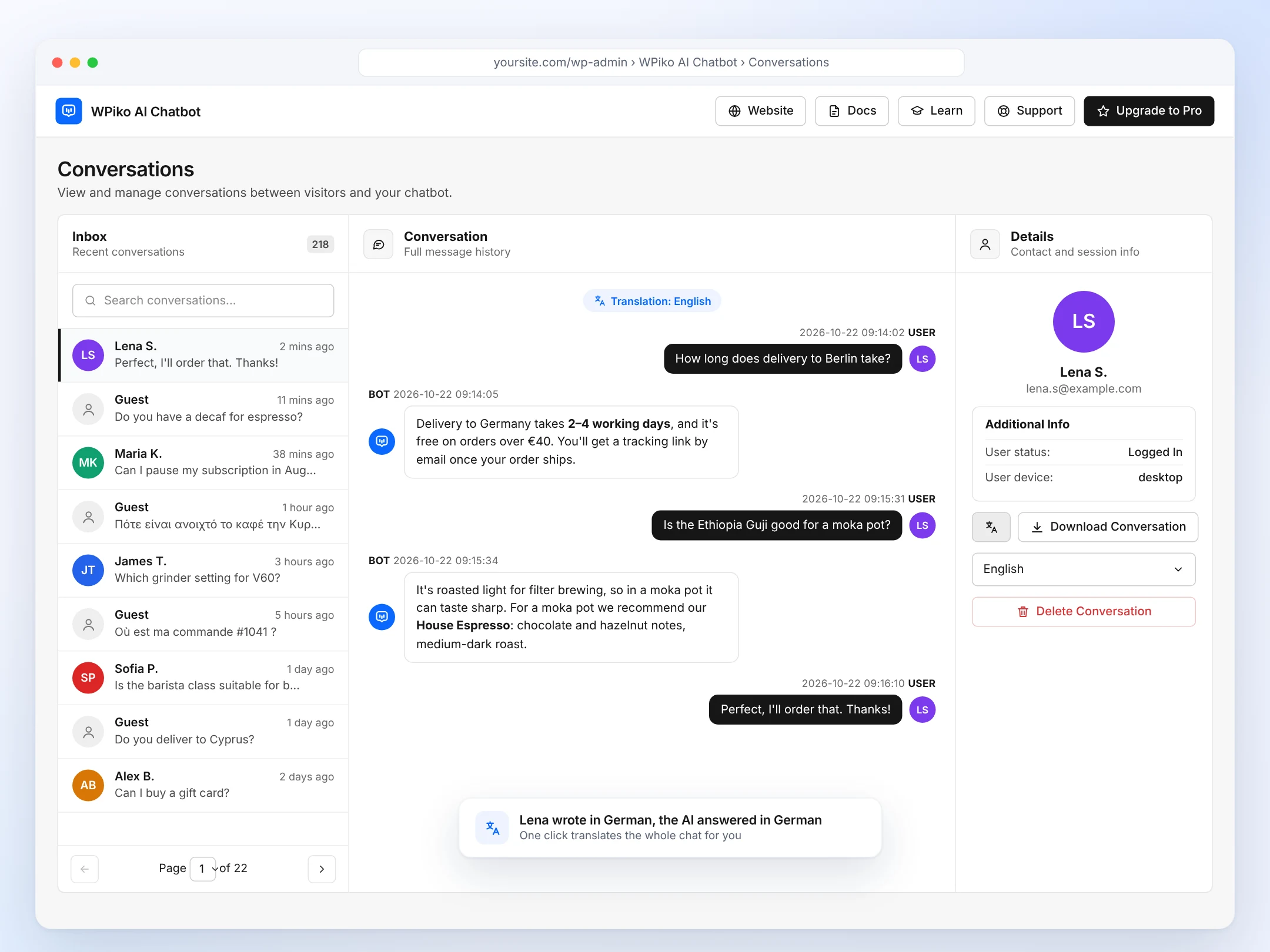Click the browser address bar breadcrumb

point(661,62)
